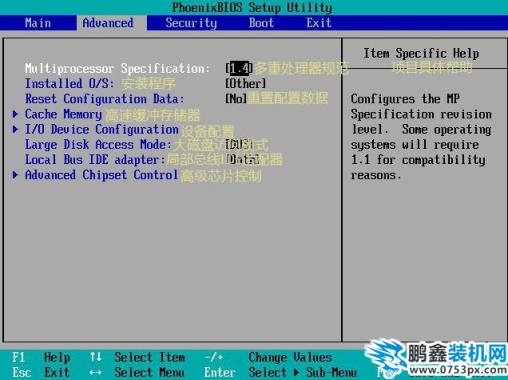The image size is (508, 380).
Task: Click Reset Configuration Data label
Action: point(104,99)
